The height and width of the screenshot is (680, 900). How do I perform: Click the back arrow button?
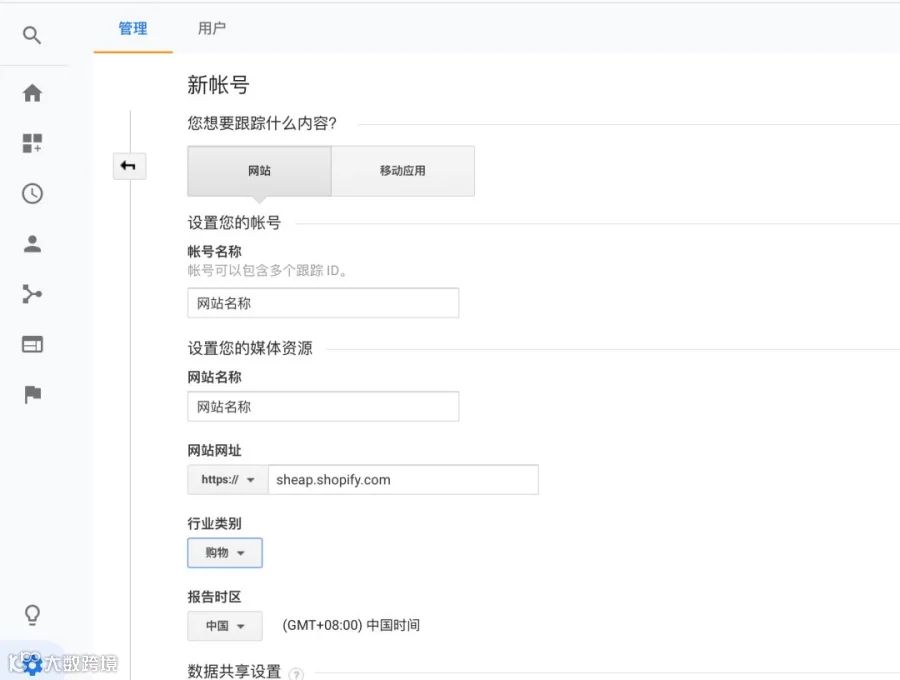click(x=129, y=166)
